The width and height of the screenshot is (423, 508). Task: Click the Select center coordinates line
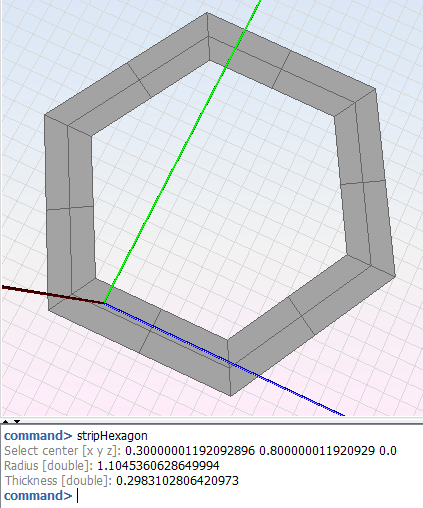click(x=200, y=451)
